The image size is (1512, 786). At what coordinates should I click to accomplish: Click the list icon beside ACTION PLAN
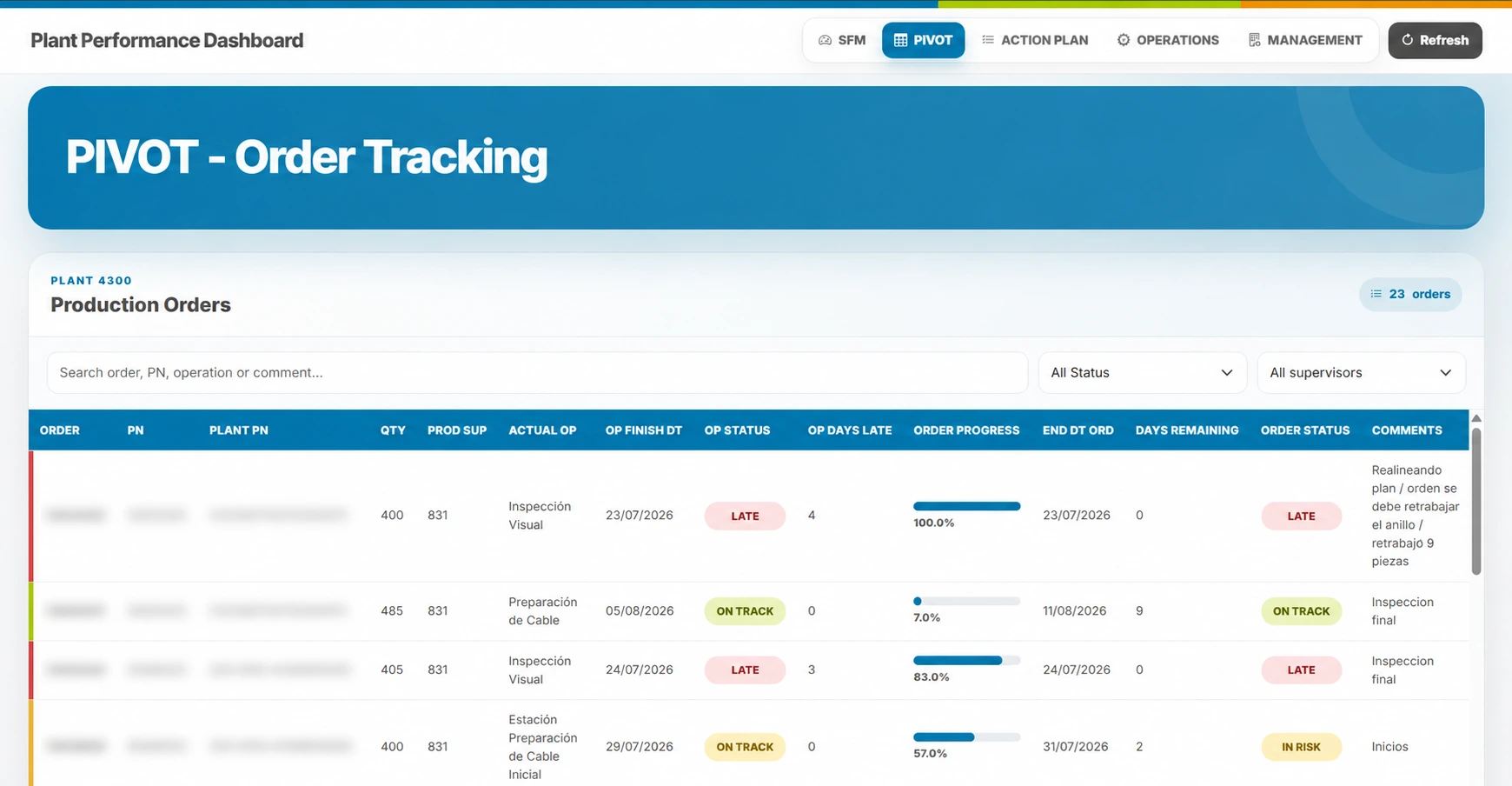[x=988, y=40]
